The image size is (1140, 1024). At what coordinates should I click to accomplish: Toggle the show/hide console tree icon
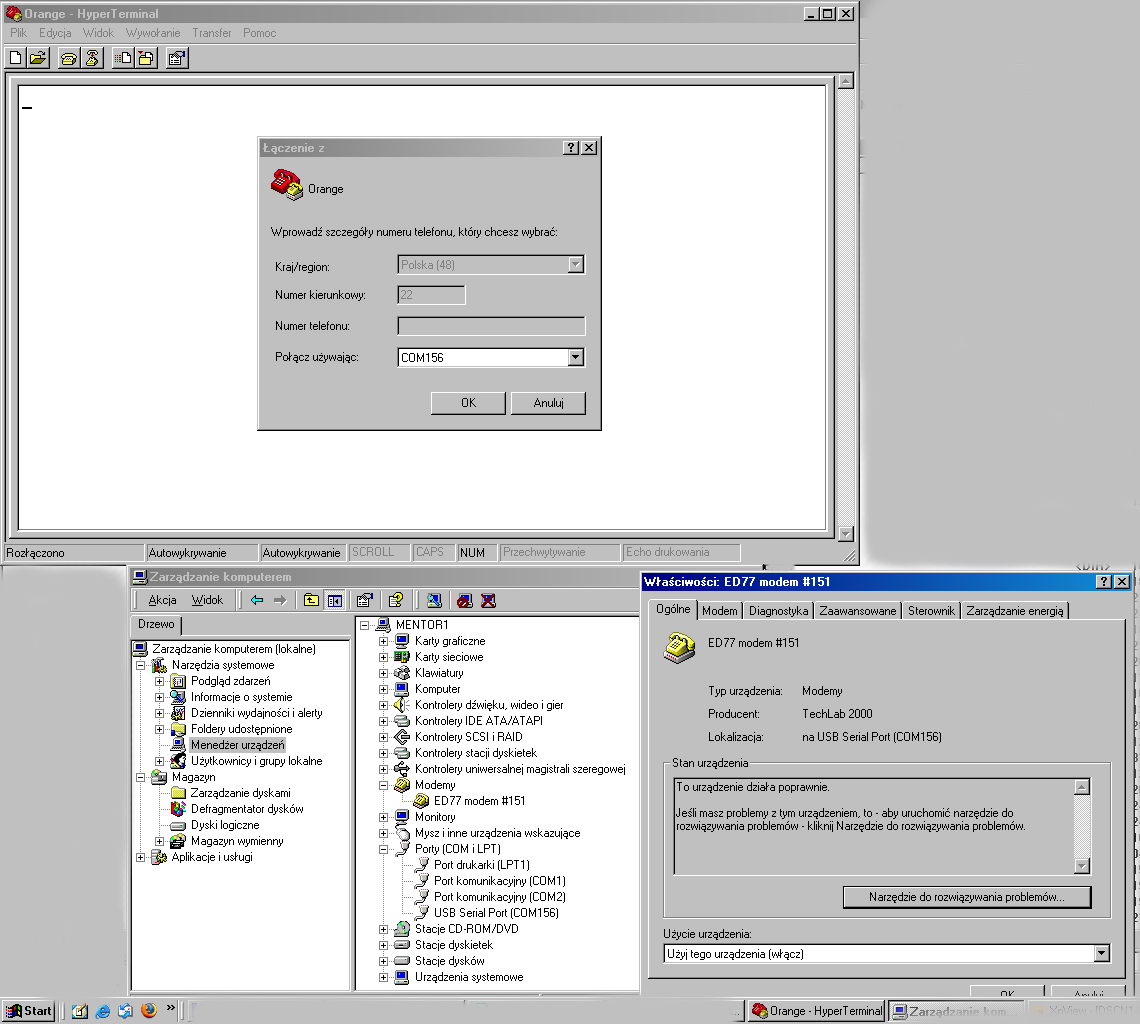coord(334,600)
